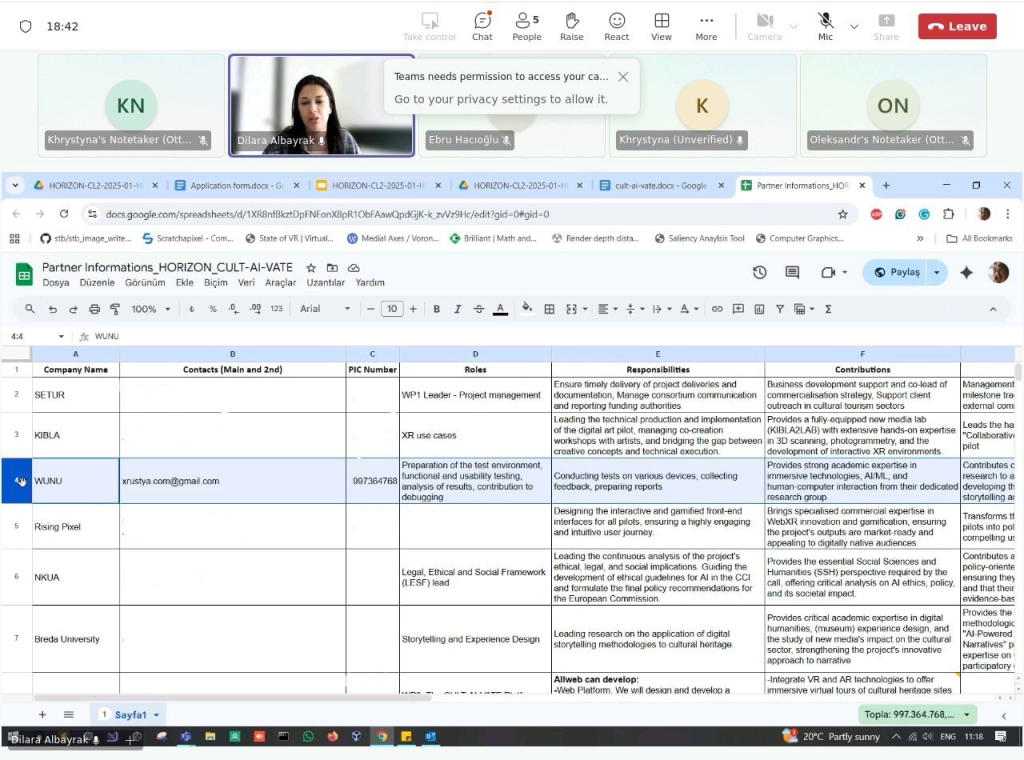Show more hidden bookmarks chevron

pyautogui.click(x=920, y=238)
